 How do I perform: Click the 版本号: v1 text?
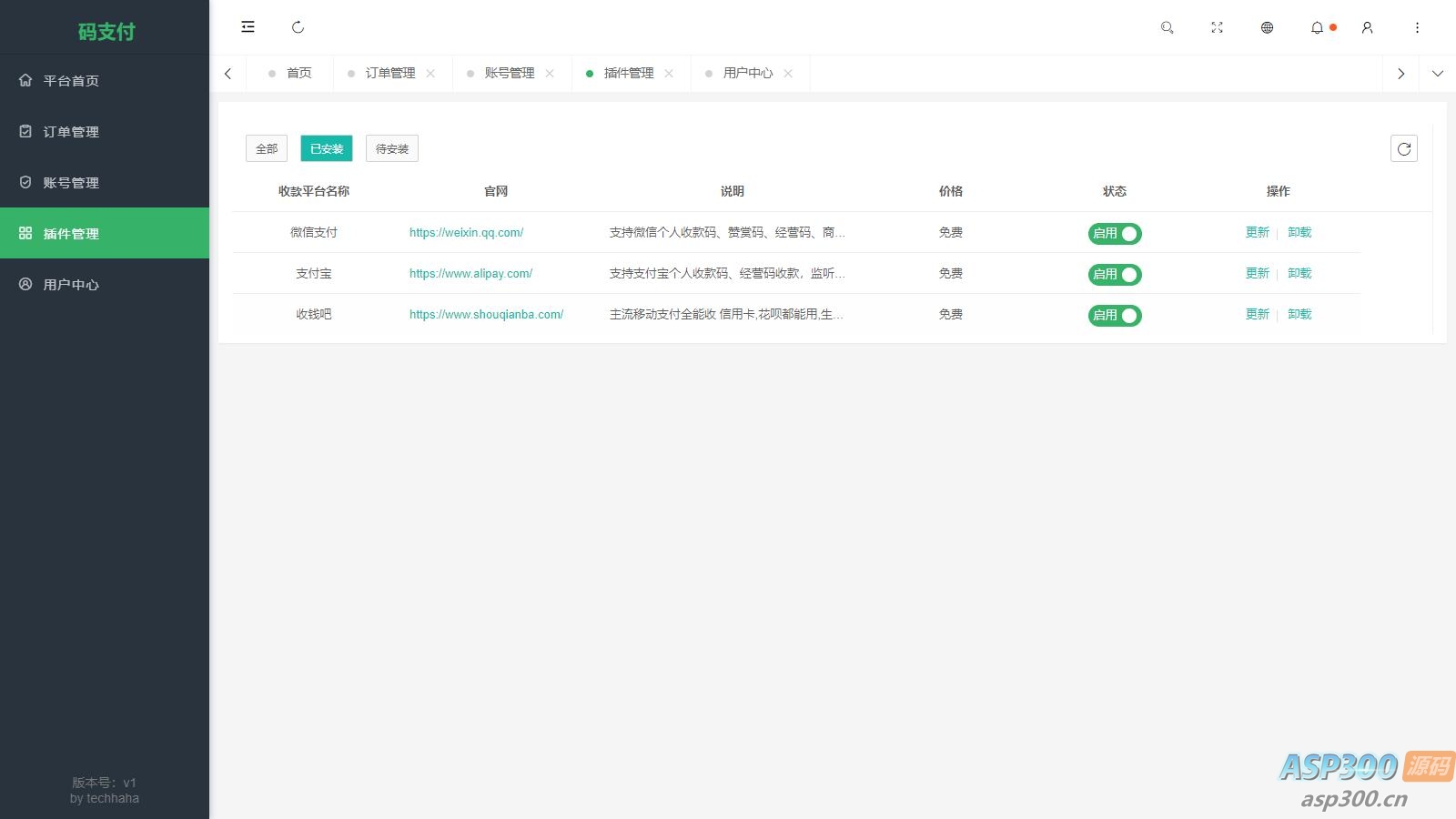pyautogui.click(x=105, y=783)
